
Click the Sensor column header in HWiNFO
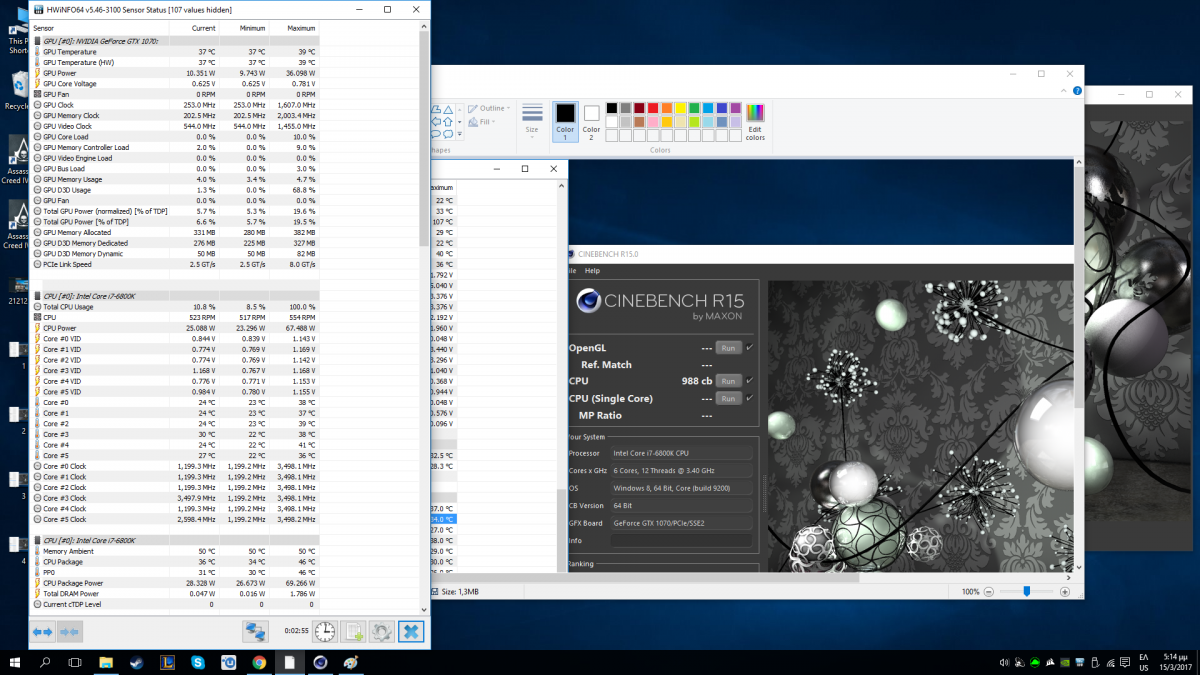(99, 28)
